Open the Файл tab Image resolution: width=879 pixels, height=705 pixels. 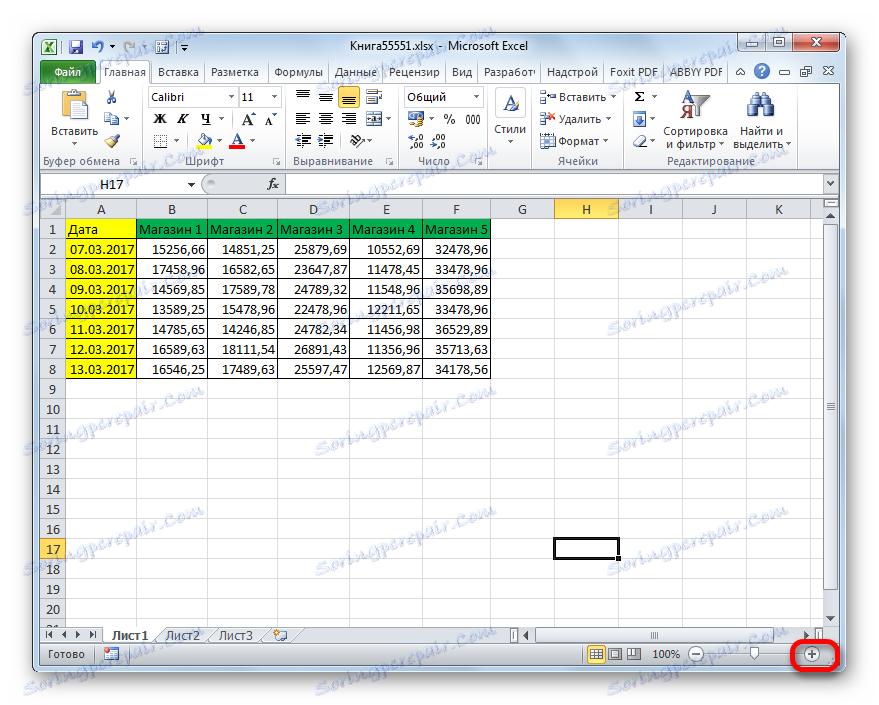(x=68, y=72)
